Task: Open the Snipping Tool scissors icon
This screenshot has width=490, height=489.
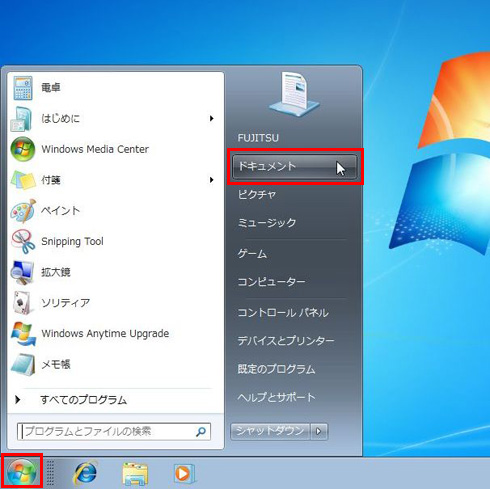Action: tap(23, 242)
